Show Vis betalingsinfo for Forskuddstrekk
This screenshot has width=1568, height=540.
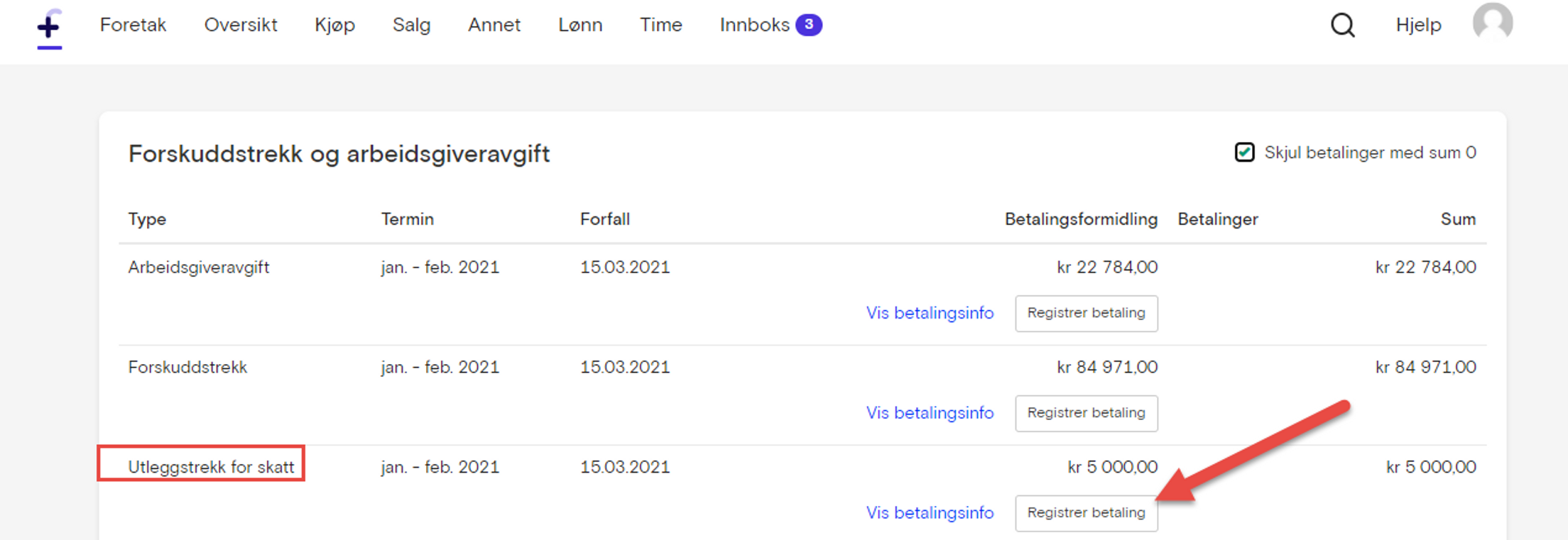click(930, 413)
